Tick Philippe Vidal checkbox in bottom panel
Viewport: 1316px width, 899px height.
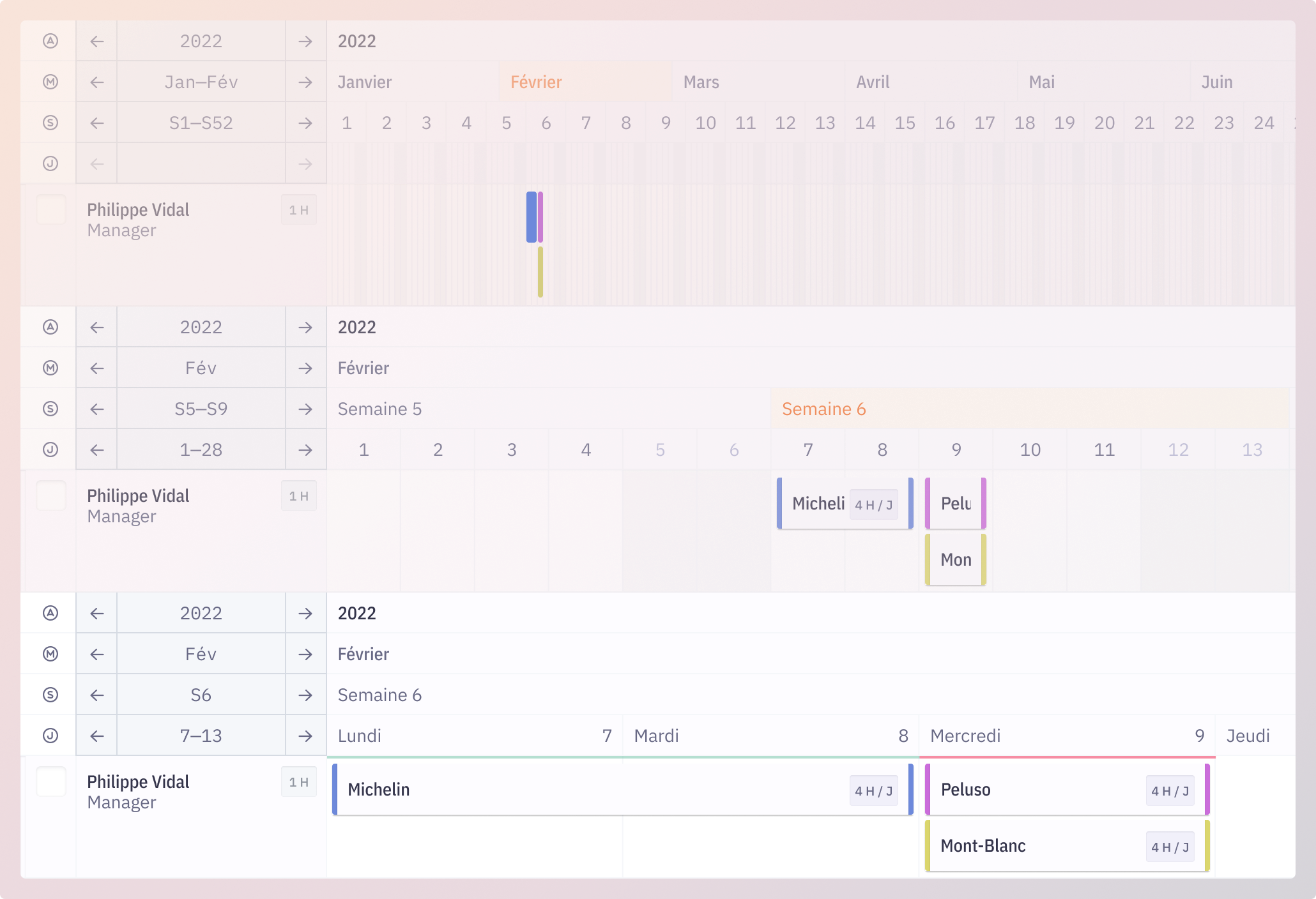click(51, 782)
